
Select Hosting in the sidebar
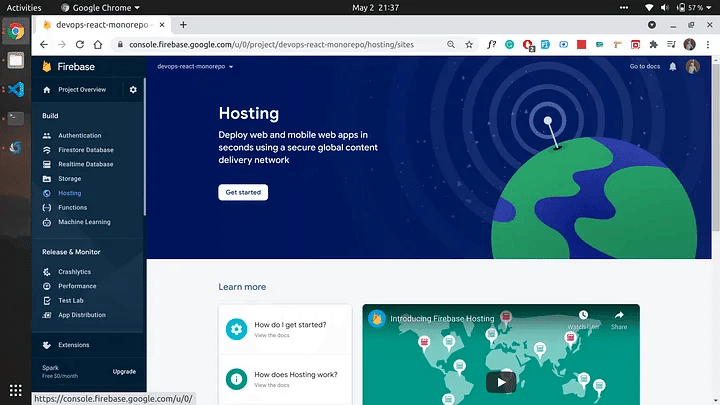[x=70, y=193]
